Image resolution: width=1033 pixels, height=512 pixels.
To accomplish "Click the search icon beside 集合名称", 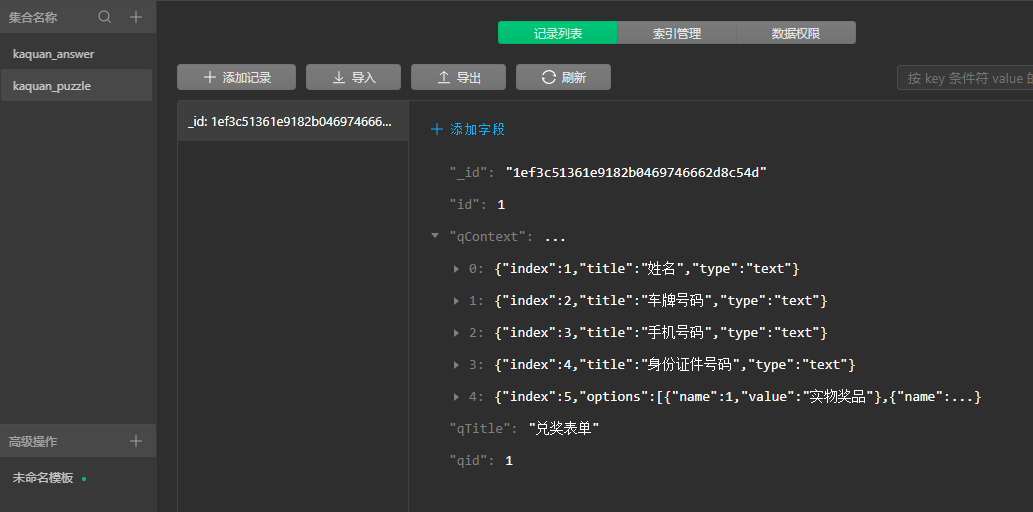I will (x=105, y=17).
